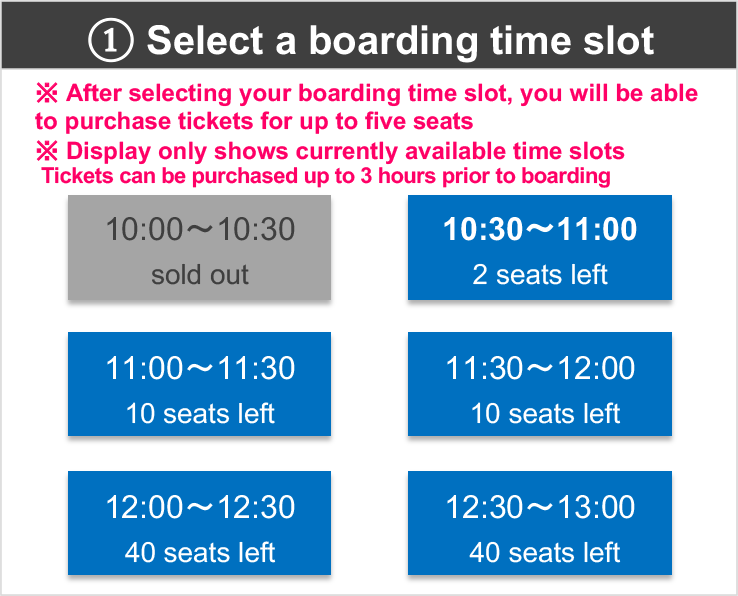Select the 10:30～11:00 boarding slot
The height and width of the screenshot is (596, 738).
pyautogui.click(x=540, y=247)
